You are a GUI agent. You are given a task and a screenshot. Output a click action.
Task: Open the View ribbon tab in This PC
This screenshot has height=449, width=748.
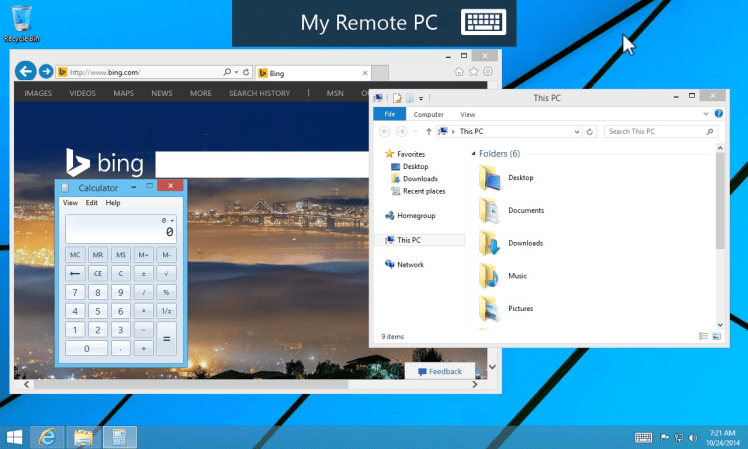tap(468, 115)
